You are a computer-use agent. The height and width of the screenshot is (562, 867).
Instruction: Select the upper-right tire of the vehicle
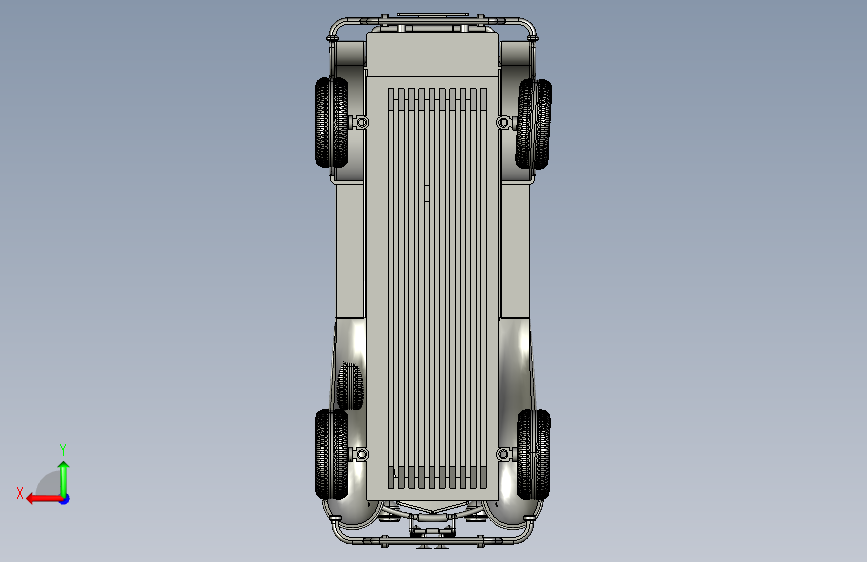tap(534, 123)
